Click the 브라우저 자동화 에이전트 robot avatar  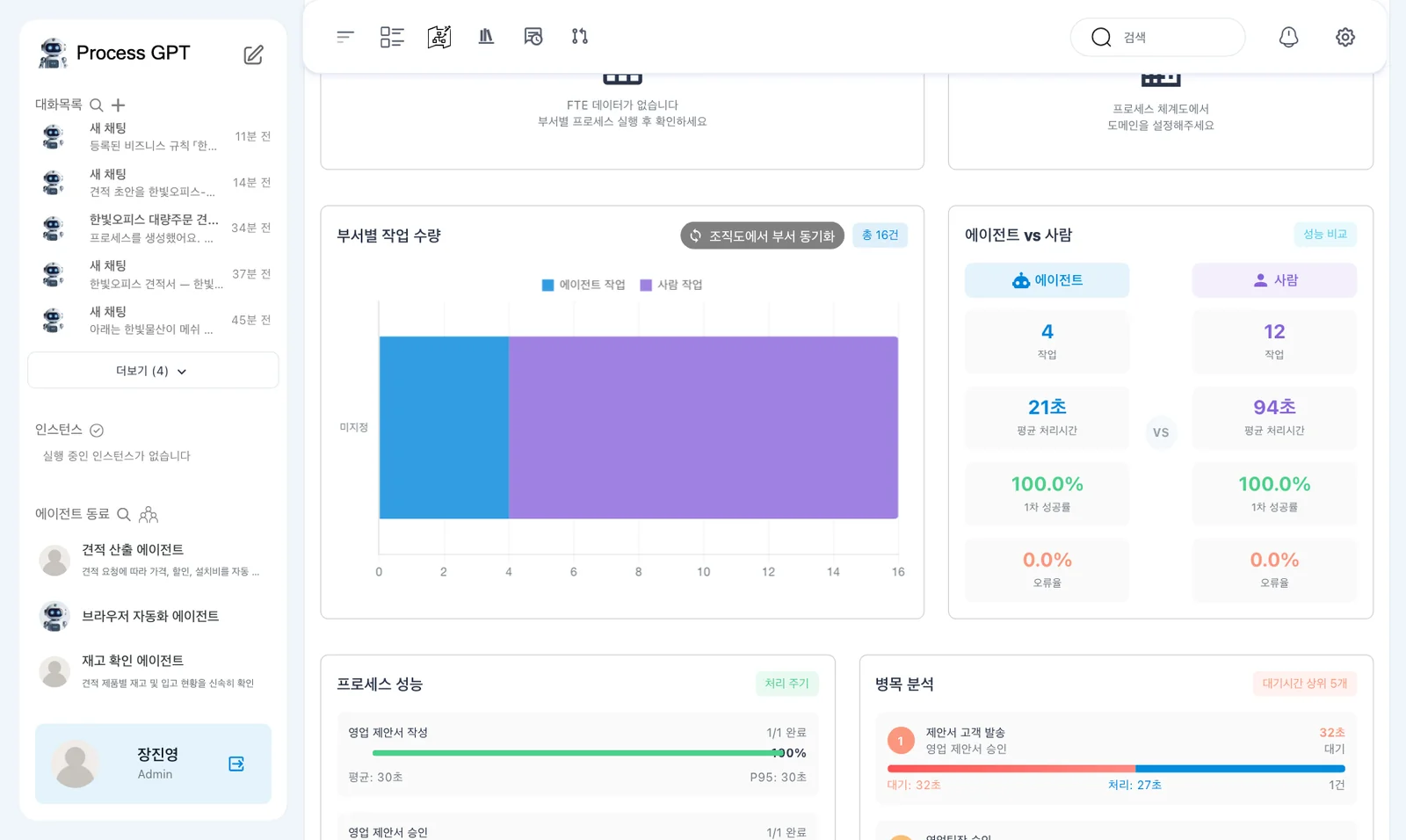pyautogui.click(x=54, y=617)
